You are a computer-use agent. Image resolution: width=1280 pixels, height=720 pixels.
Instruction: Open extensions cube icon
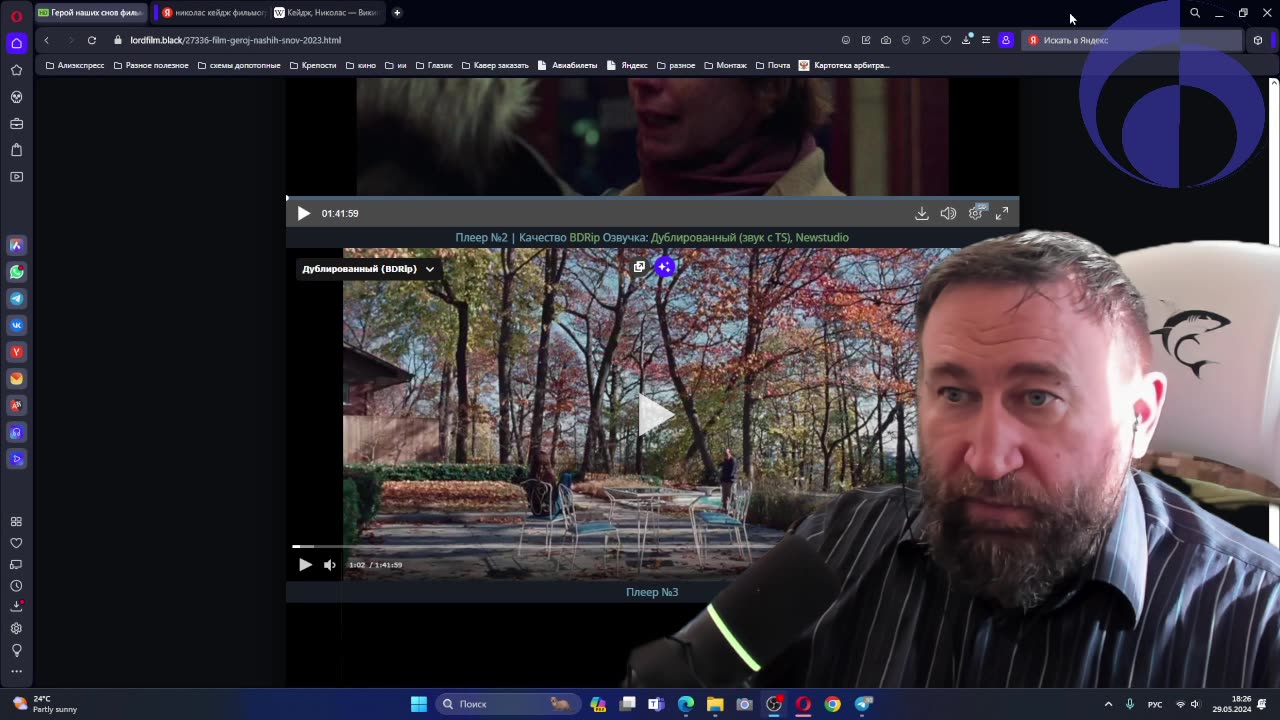click(1258, 40)
